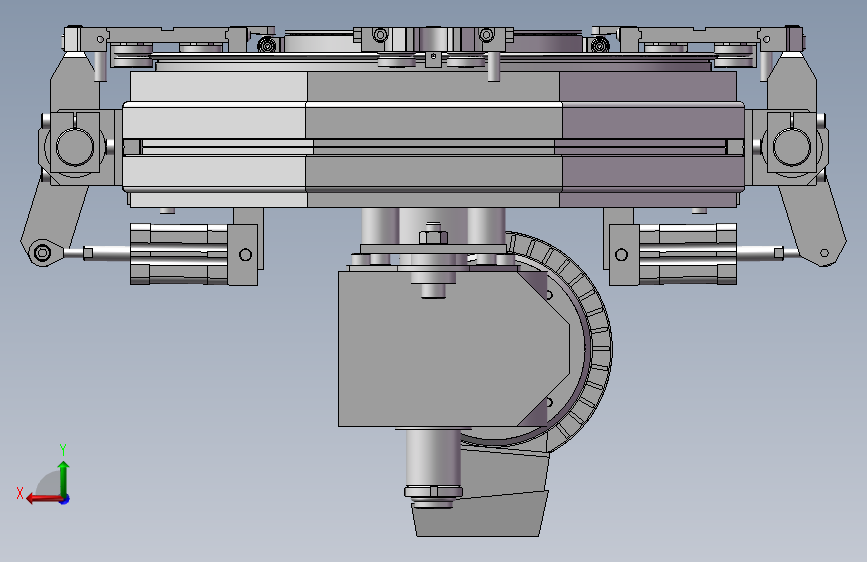
Task: Select the right pneumatic cylinder body
Action: point(687,254)
